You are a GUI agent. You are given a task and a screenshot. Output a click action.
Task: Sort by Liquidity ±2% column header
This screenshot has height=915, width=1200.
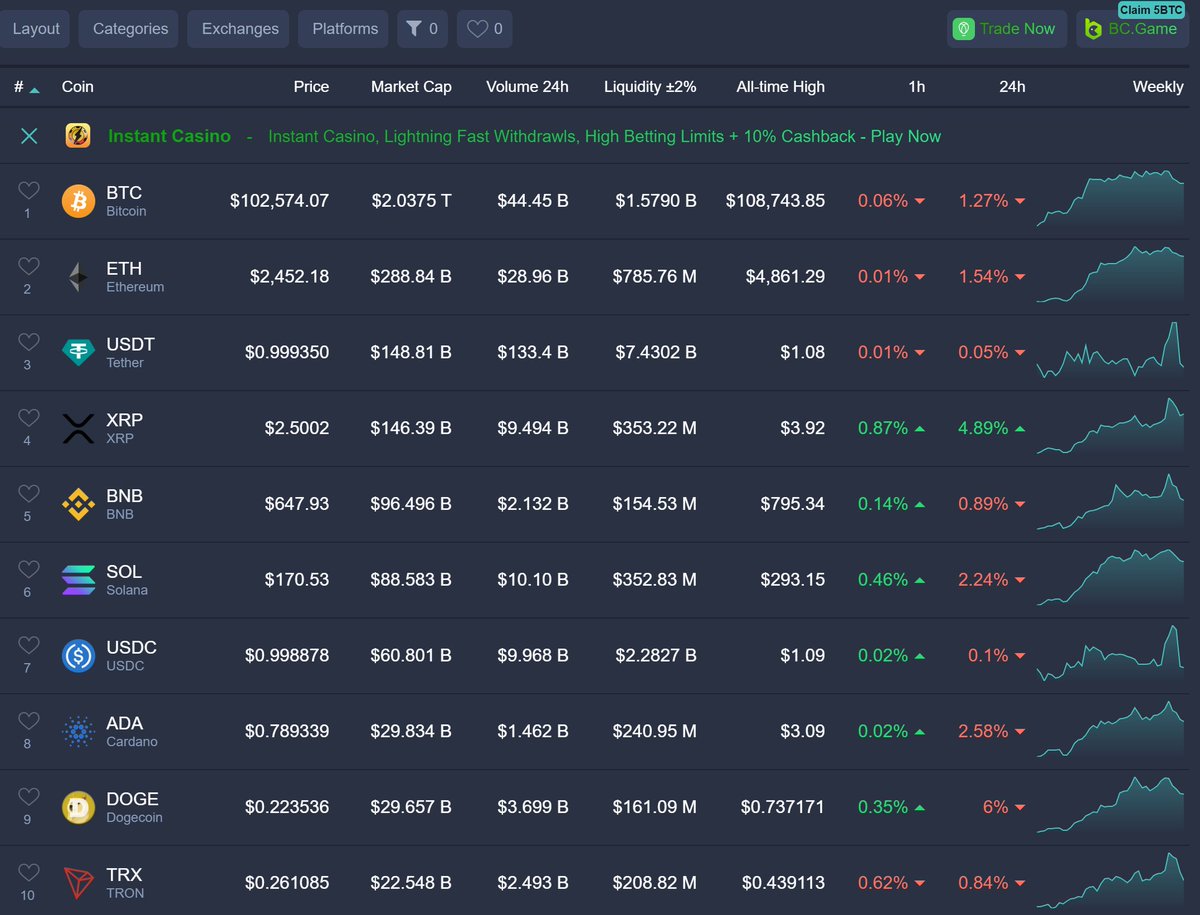point(650,87)
